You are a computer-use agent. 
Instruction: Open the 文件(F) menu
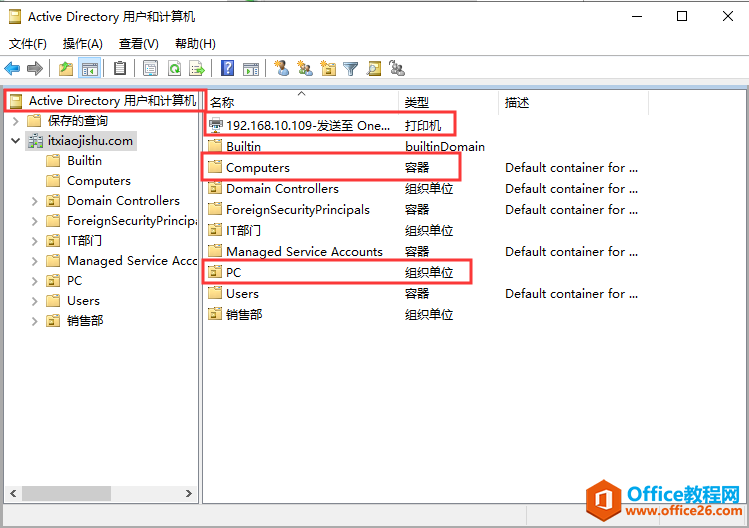[x=28, y=44]
